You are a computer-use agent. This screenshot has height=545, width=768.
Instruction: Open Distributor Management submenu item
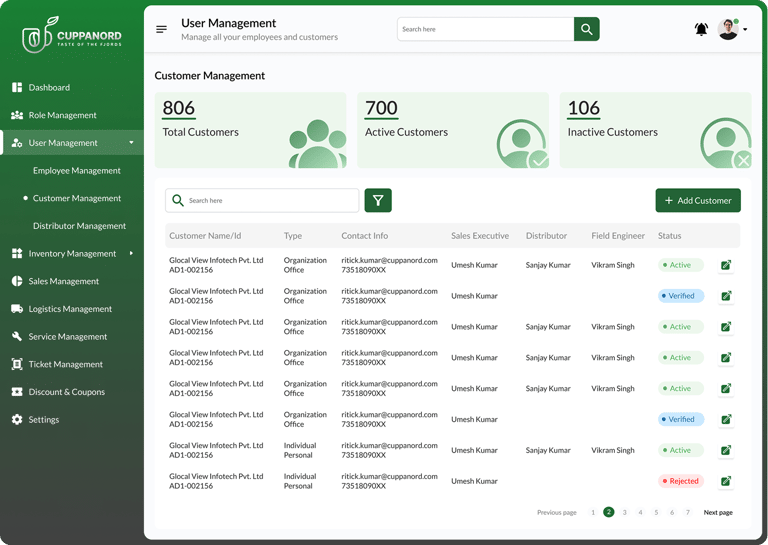pos(79,226)
